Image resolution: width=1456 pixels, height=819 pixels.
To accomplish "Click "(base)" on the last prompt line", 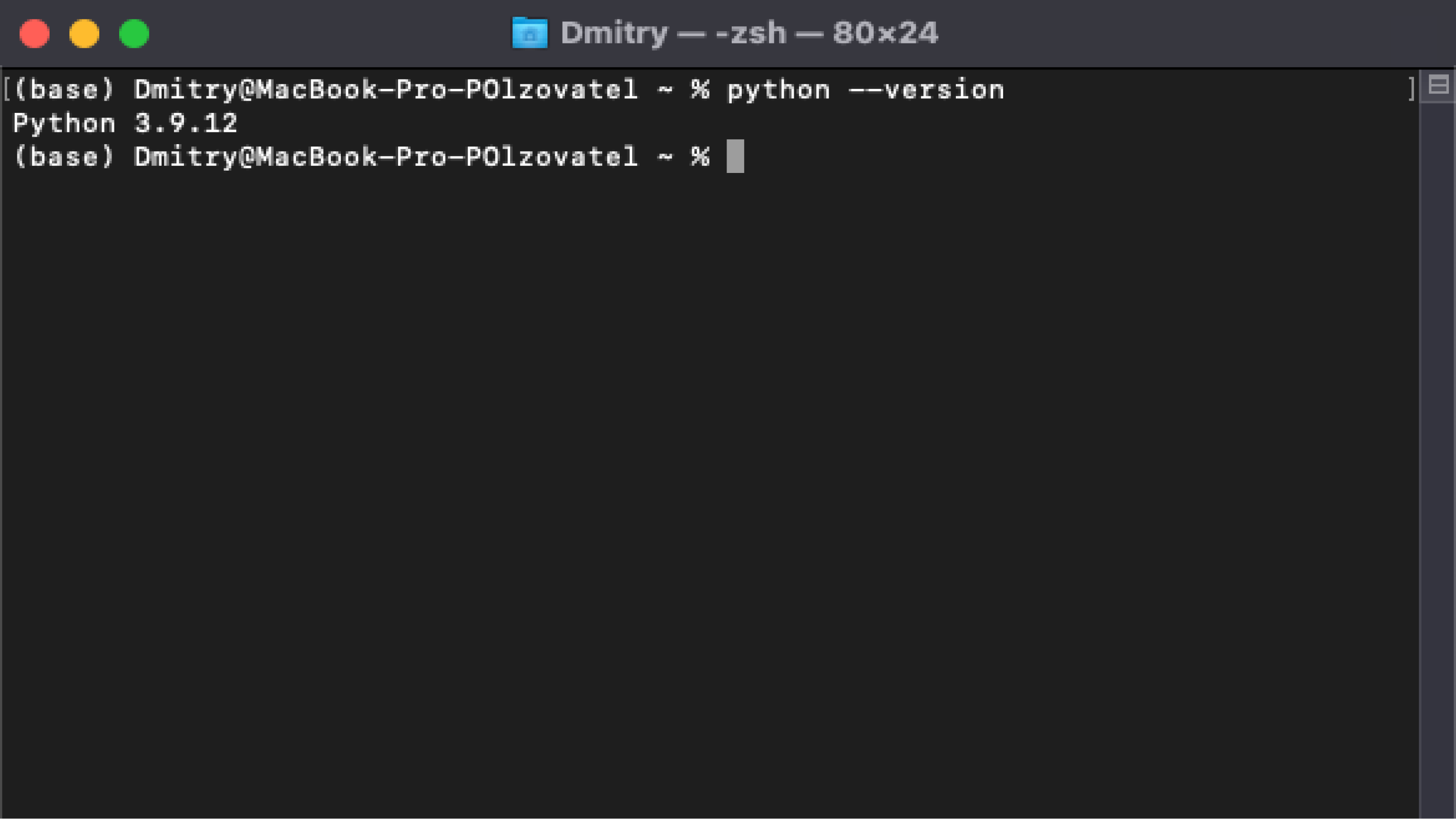I will click(x=64, y=156).
